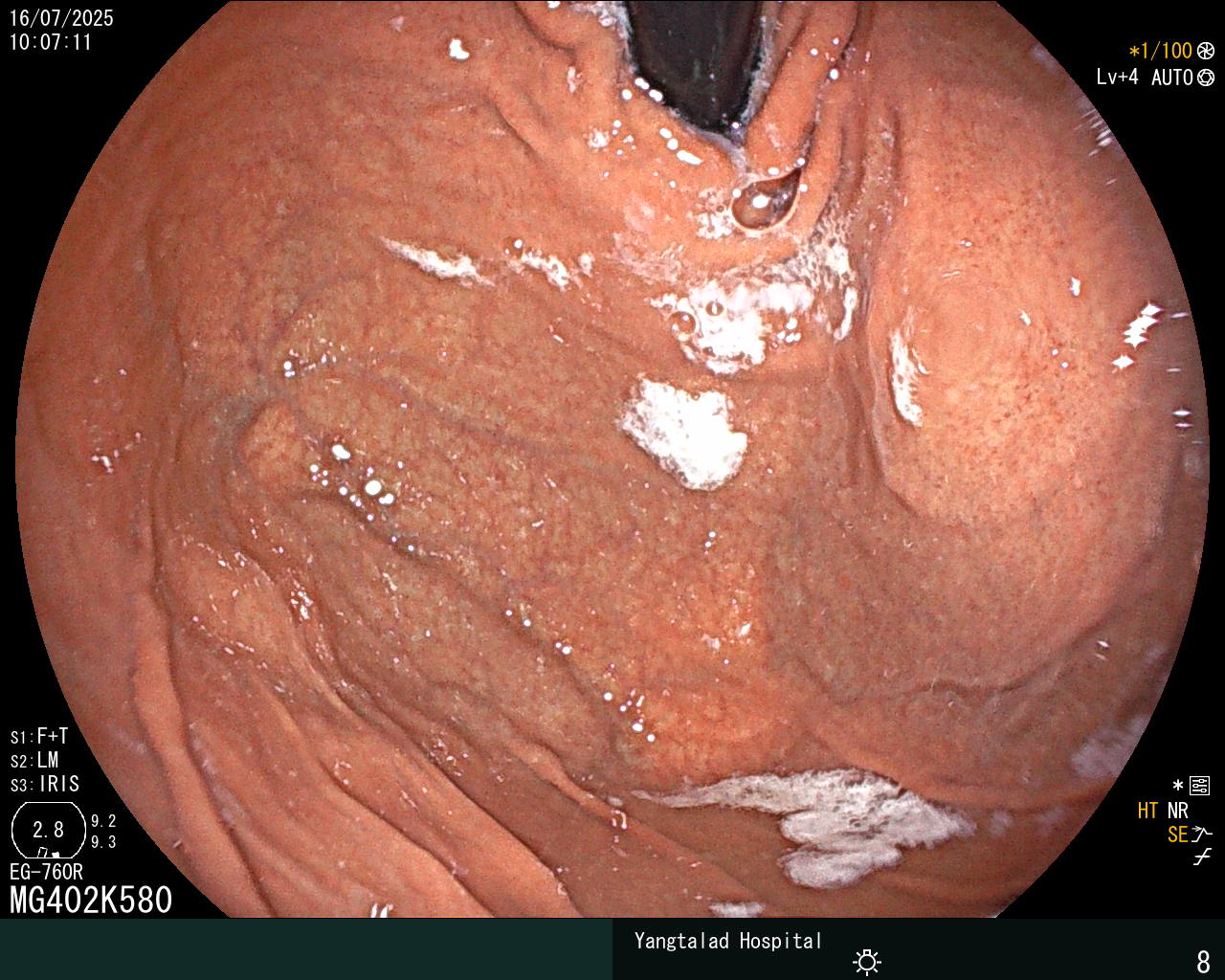Click the time stamp 10:07:11
Screen dimensions: 1225x980
[x=51, y=42]
